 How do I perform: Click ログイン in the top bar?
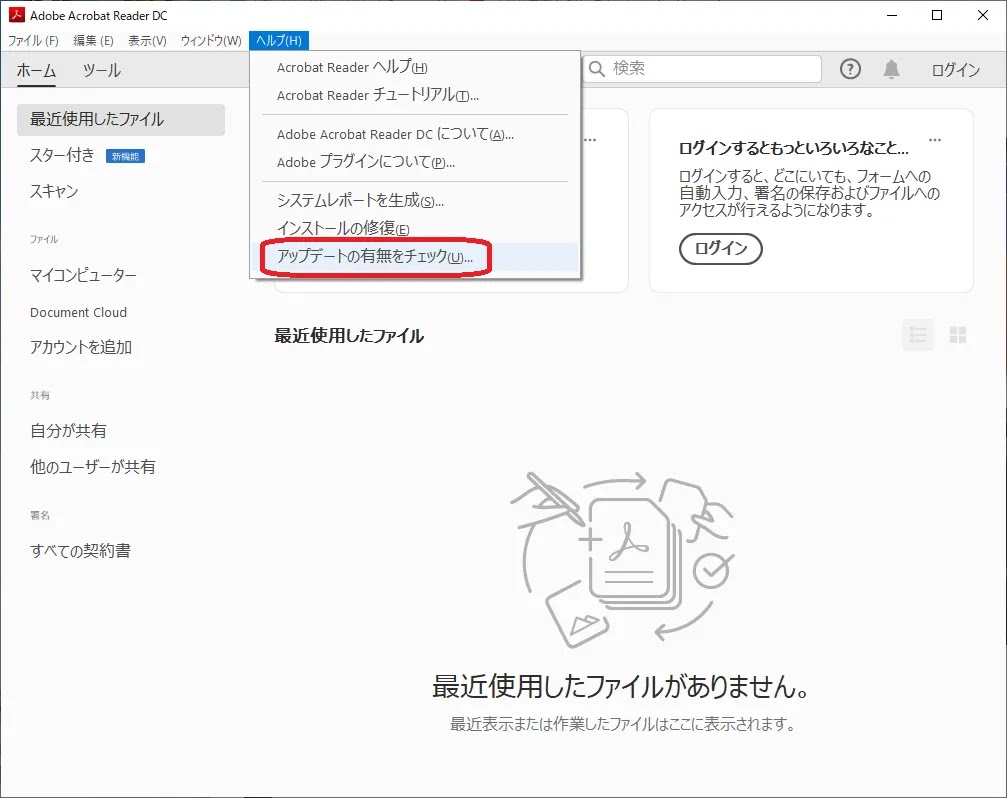click(956, 69)
